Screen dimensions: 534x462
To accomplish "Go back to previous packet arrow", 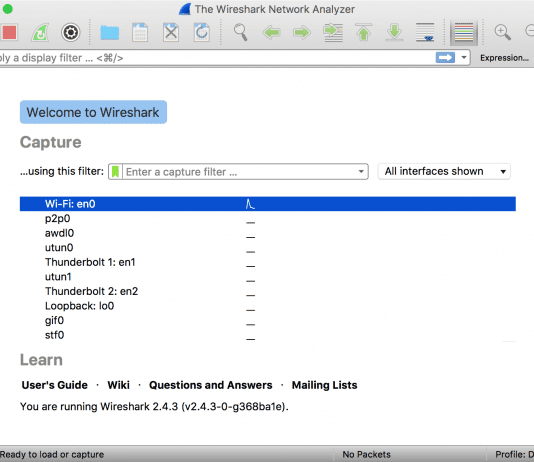I will (x=271, y=33).
